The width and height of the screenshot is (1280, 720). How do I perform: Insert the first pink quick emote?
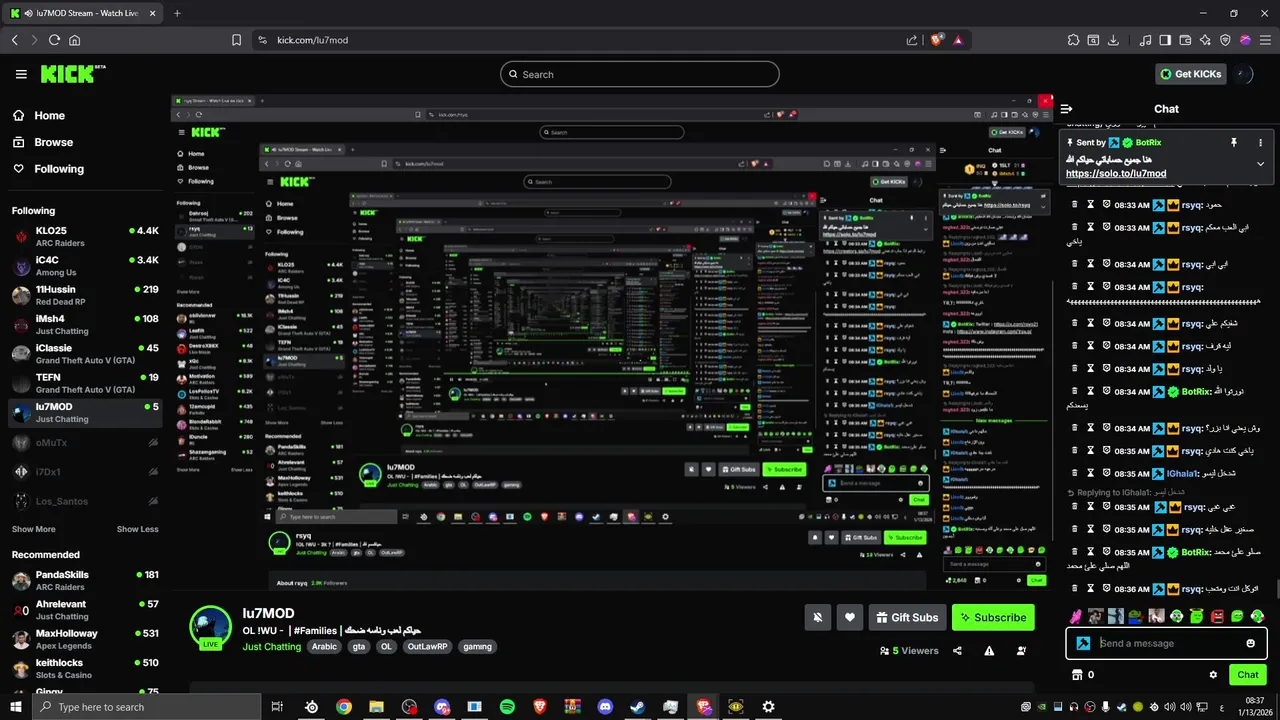pos(1076,616)
